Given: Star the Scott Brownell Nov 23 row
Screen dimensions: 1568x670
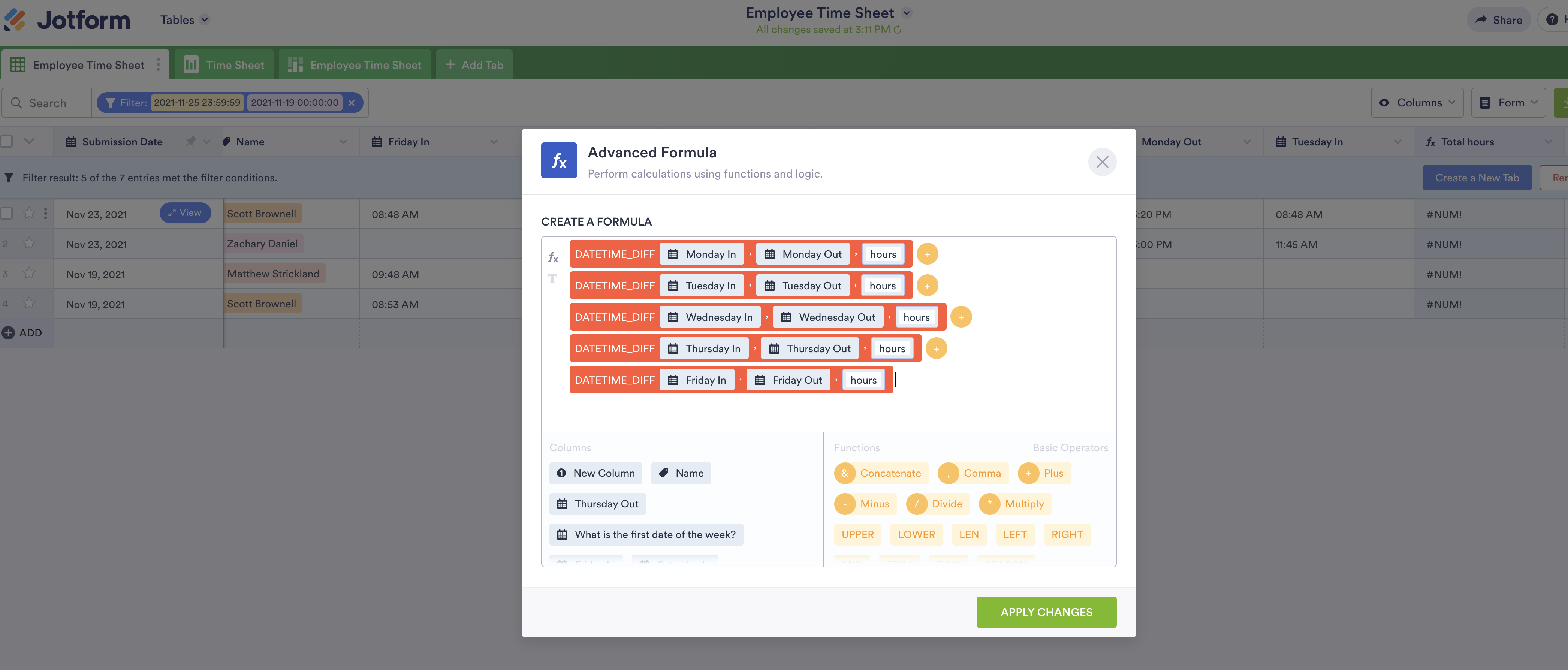Looking at the screenshot, I should pos(28,214).
